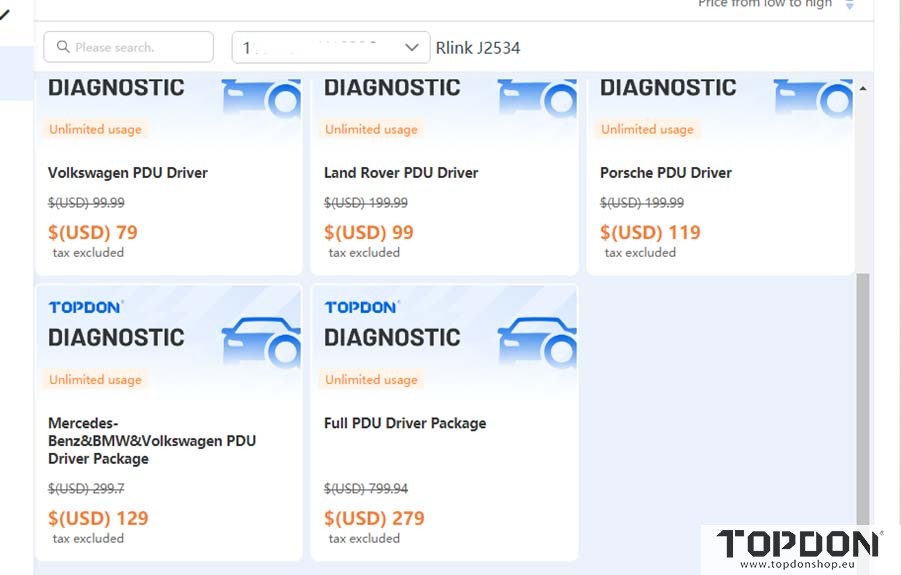Click the scrollbar up arrow
The image size is (901, 575).
pos(863,88)
